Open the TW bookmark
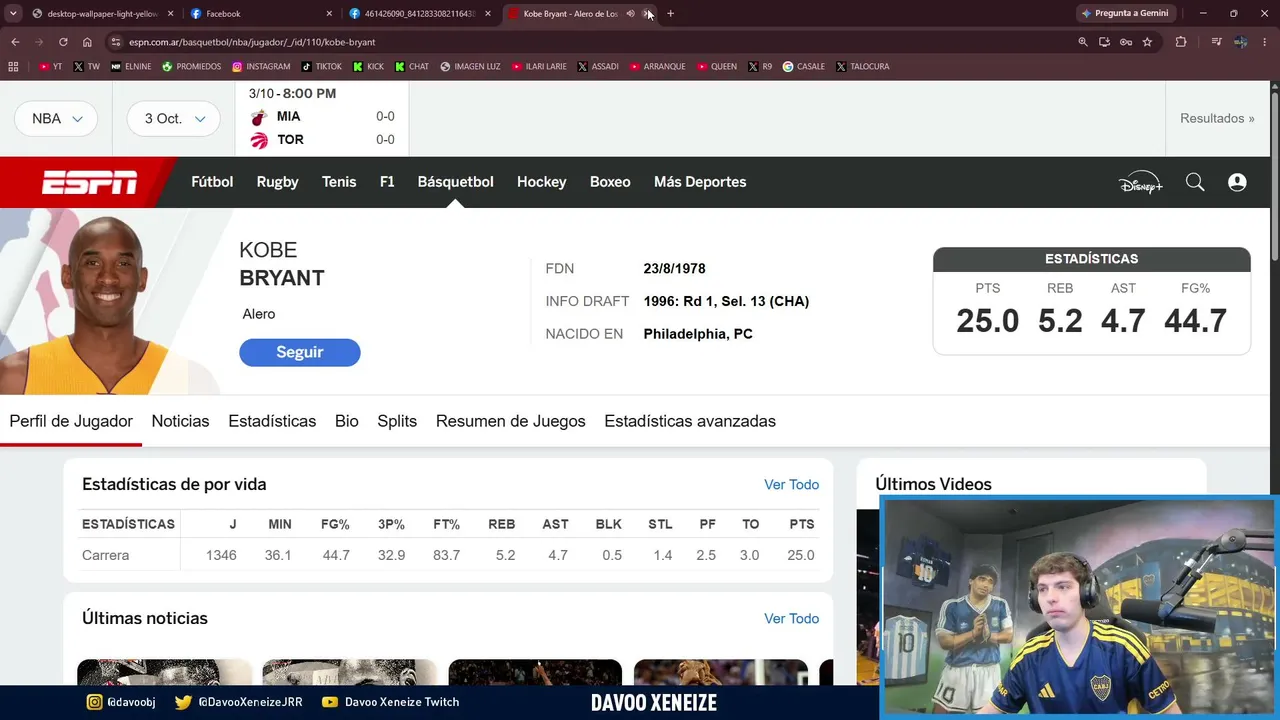The height and width of the screenshot is (720, 1280). [x=87, y=67]
